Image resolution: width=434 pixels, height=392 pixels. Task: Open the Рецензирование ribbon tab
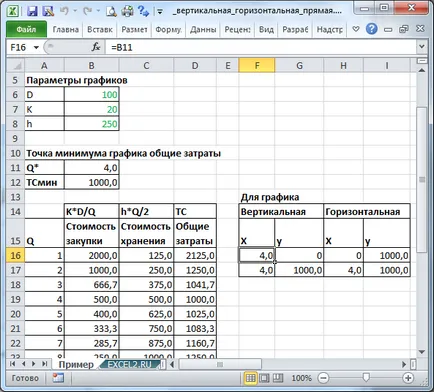click(237, 30)
